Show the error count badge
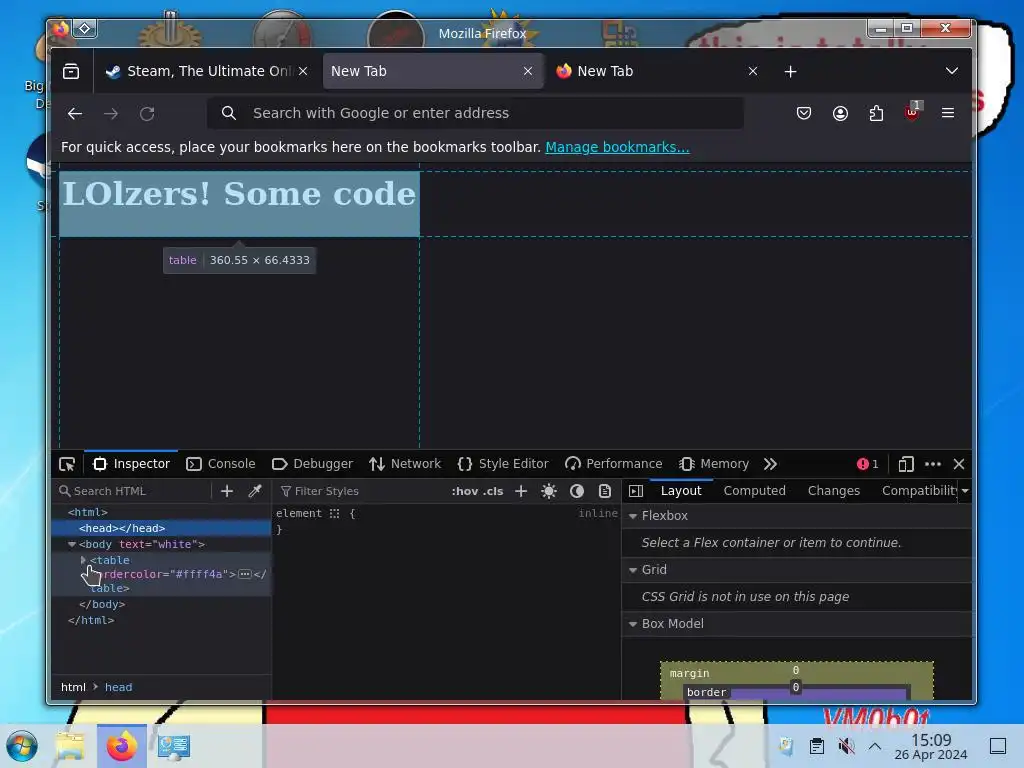The height and width of the screenshot is (768, 1024). tap(868, 464)
